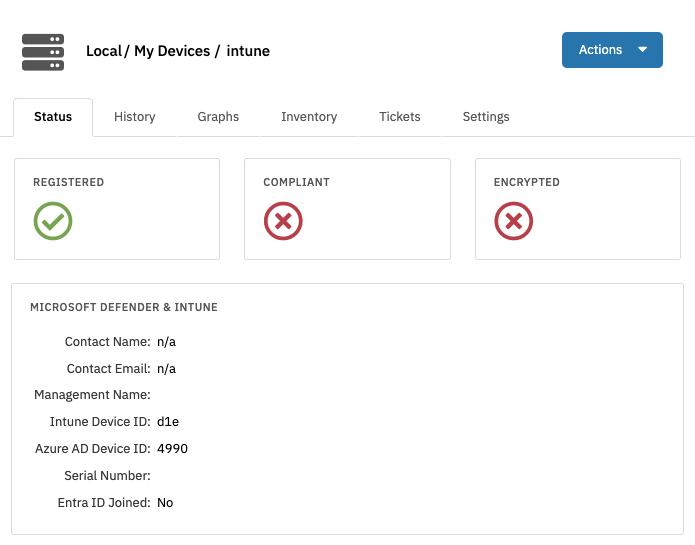Click the intune breadcrumb label
This screenshot has width=695, height=545.
click(x=248, y=51)
